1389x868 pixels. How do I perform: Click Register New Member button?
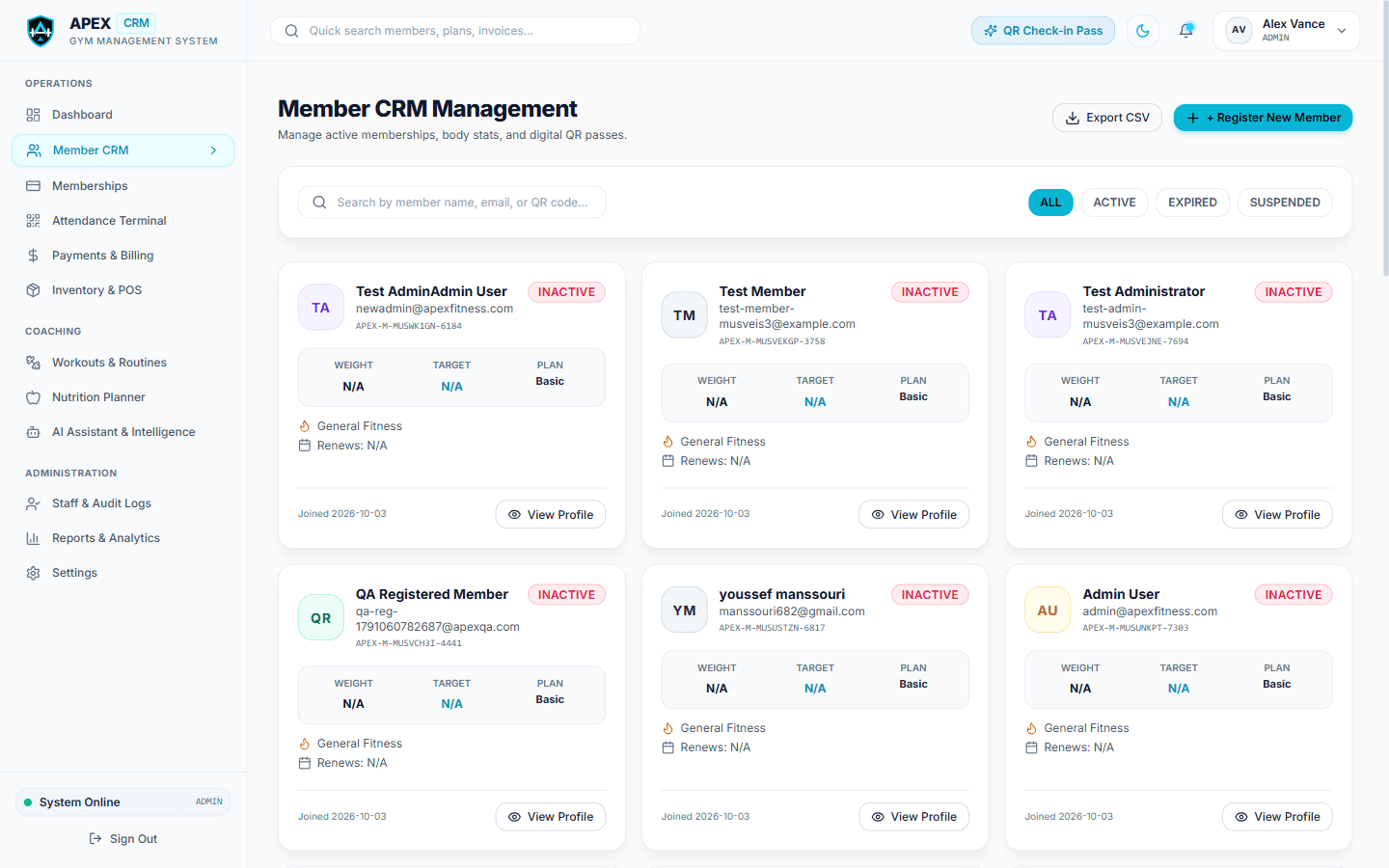[x=1263, y=118]
